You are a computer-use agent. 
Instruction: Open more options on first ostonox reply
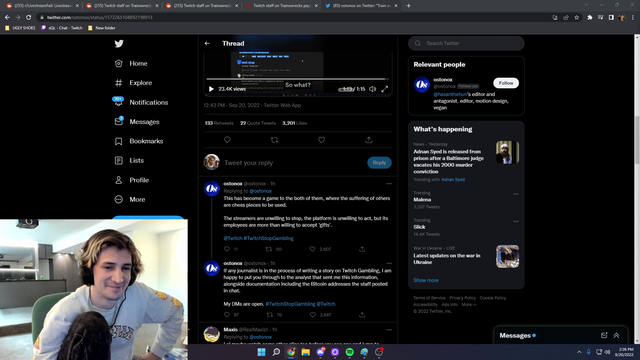tap(389, 184)
